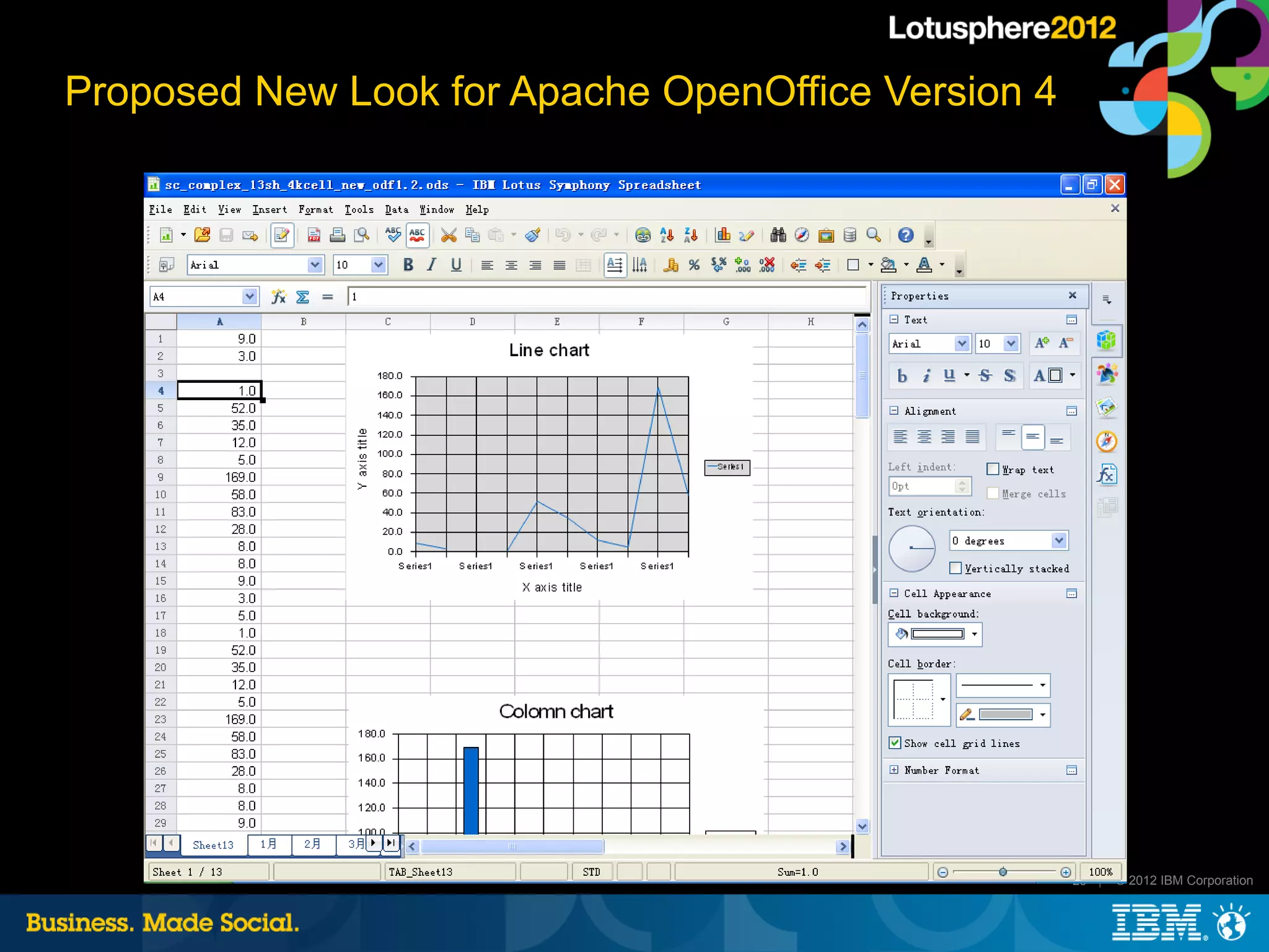The height and width of the screenshot is (952, 1269).
Task: Click the zoom in plus button
Action: (x=1066, y=872)
